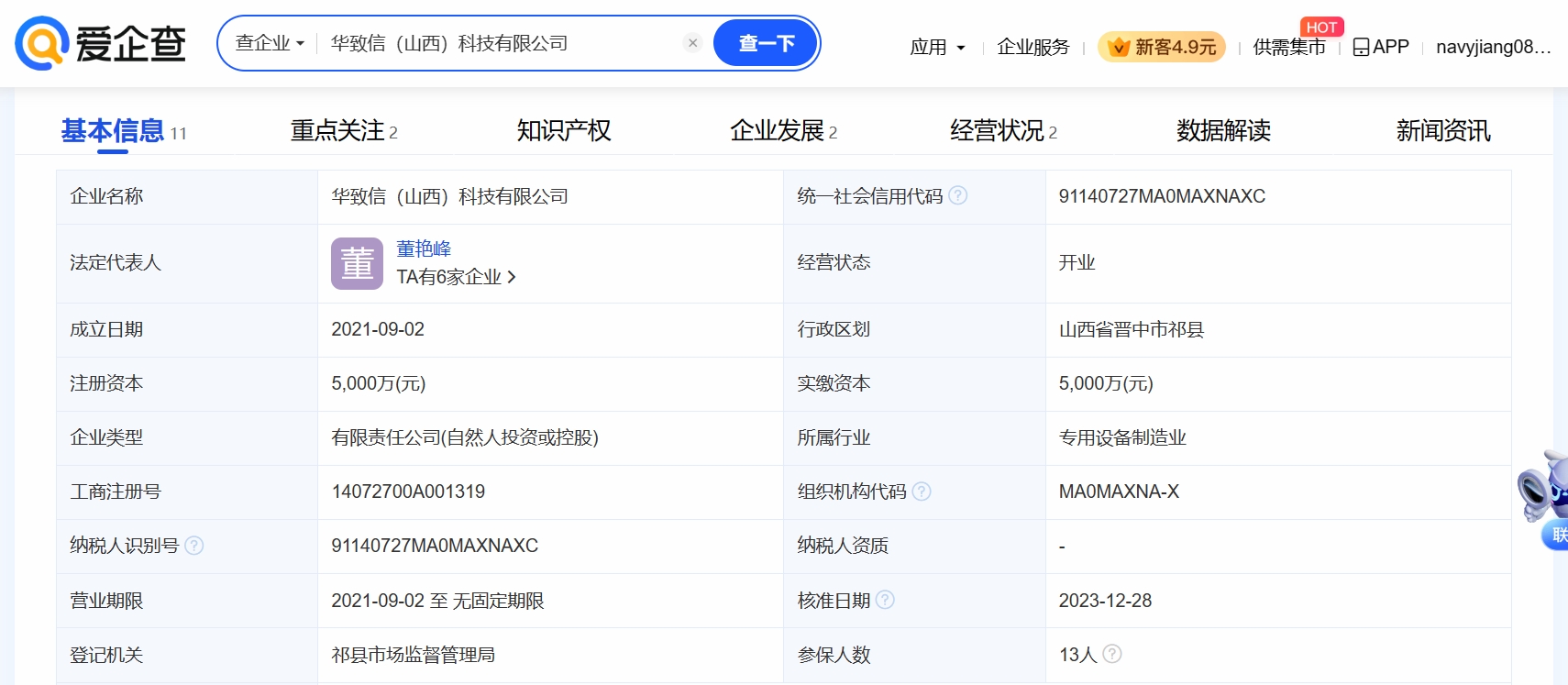Click the 纳税人资质 label
Viewport: 1568px width, 685px height.
coord(843,546)
